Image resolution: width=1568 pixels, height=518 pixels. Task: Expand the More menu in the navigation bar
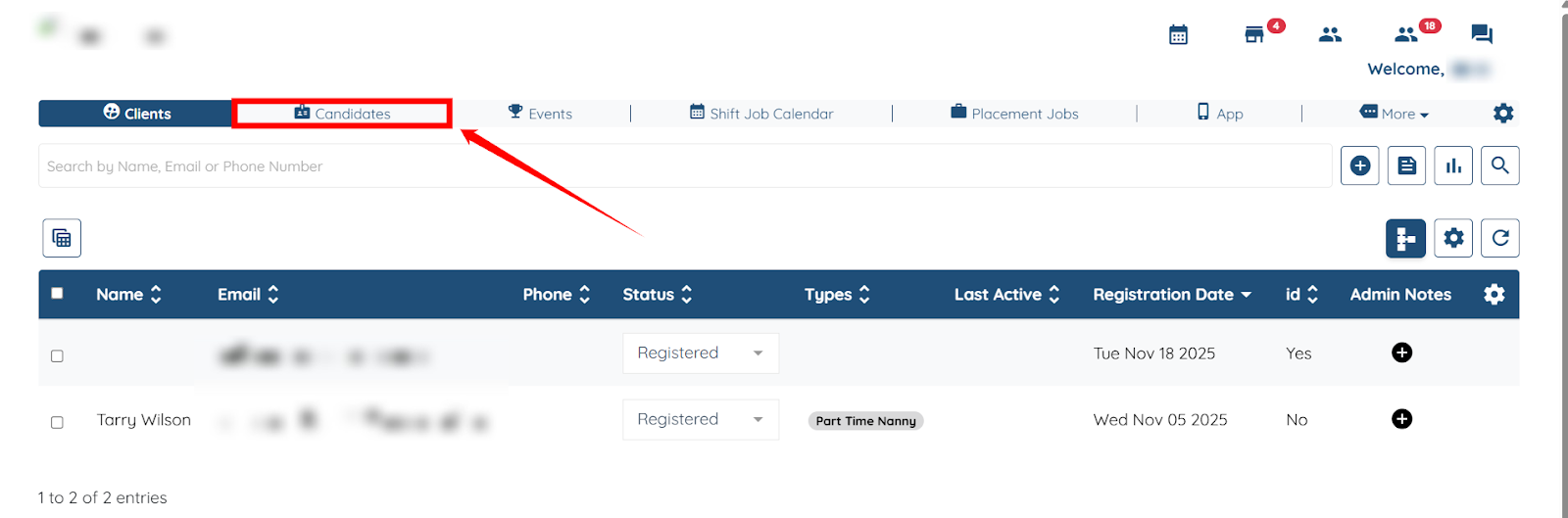pyautogui.click(x=1396, y=114)
